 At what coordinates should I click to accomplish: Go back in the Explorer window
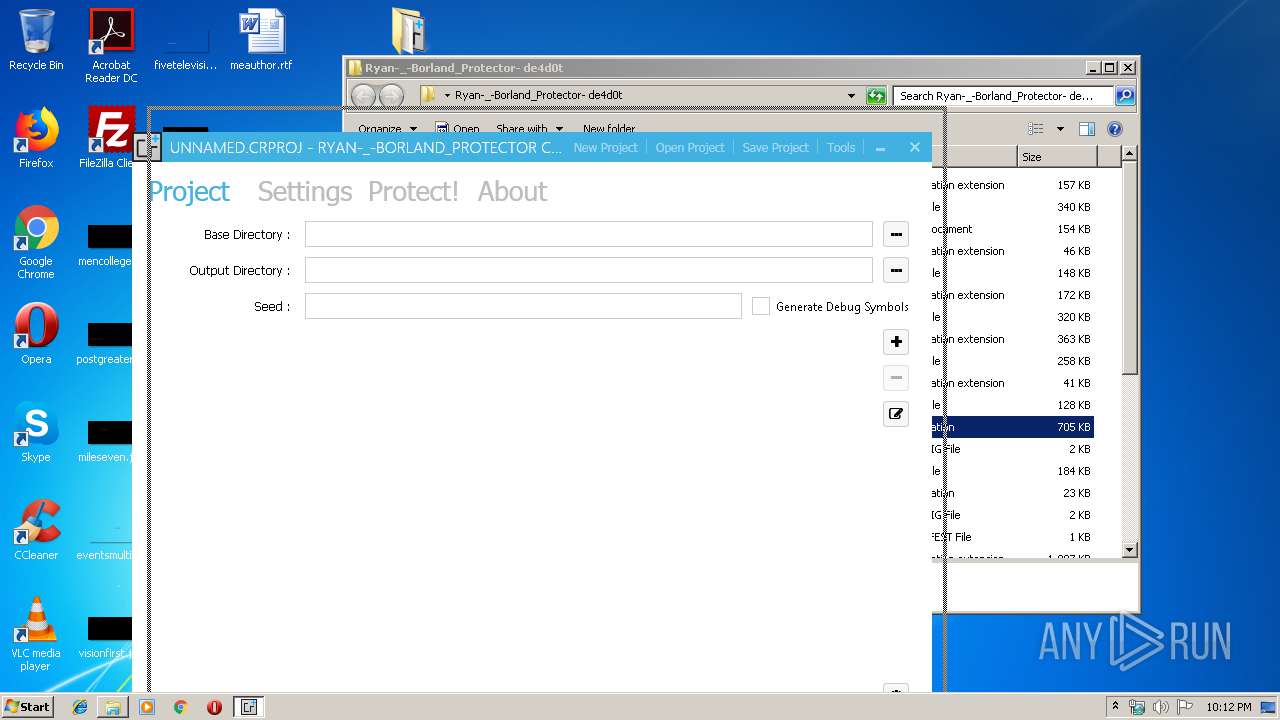(363, 96)
